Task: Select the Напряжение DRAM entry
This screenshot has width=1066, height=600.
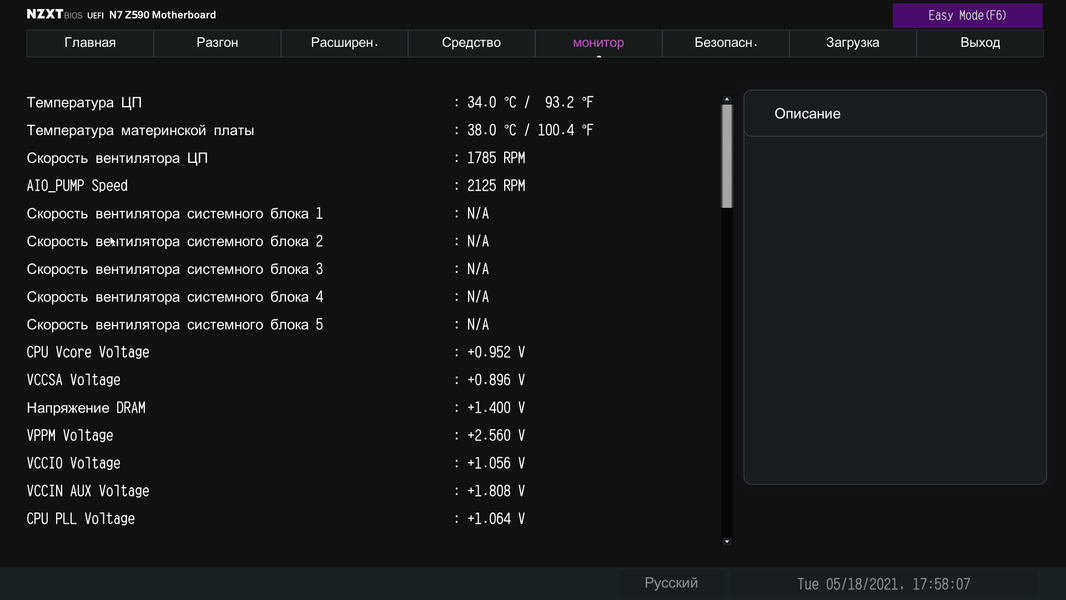Action: pos(86,408)
